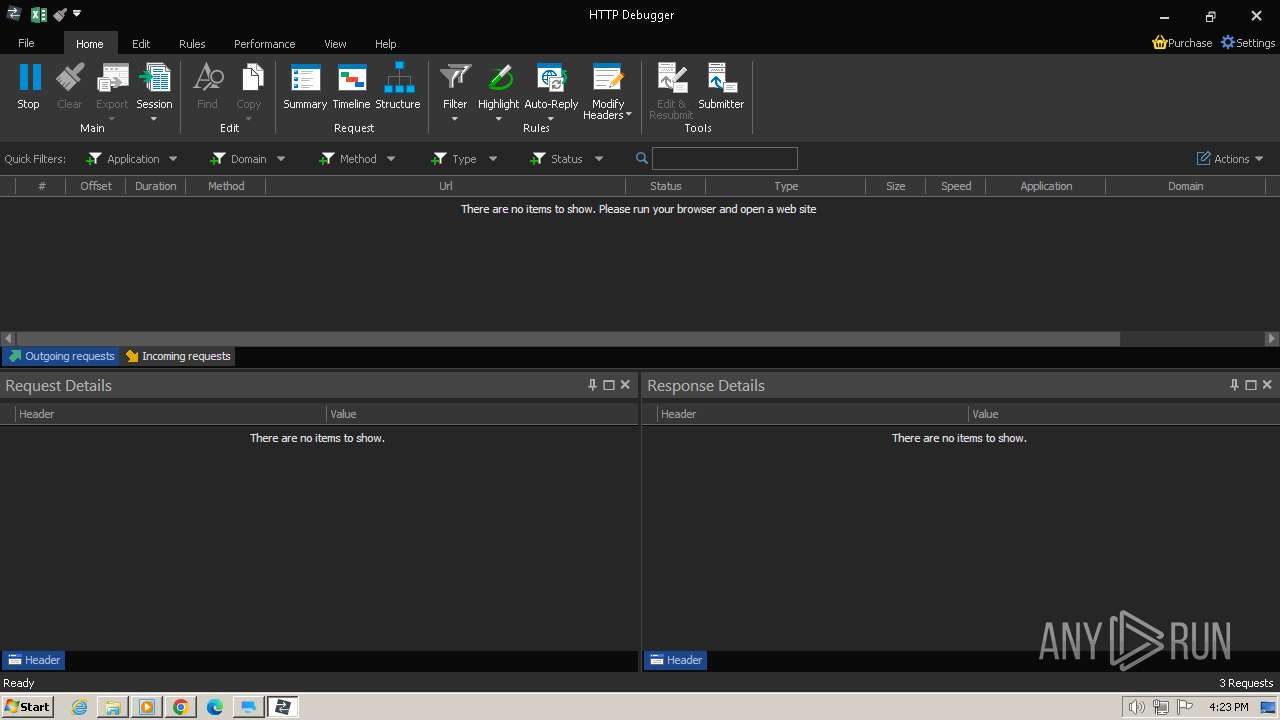This screenshot has width=1280, height=720.
Task: Click the horizontal scrollbar of request list
Action: pyautogui.click(x=568, y=339)
